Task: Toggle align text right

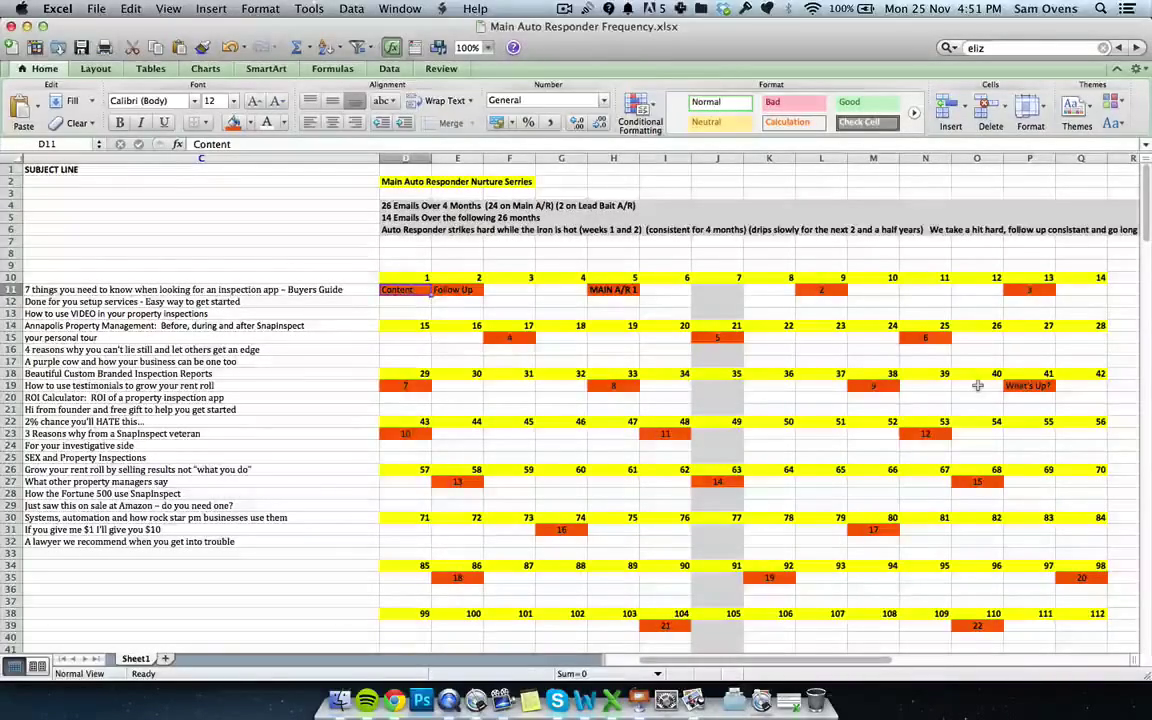Action: 356,123
